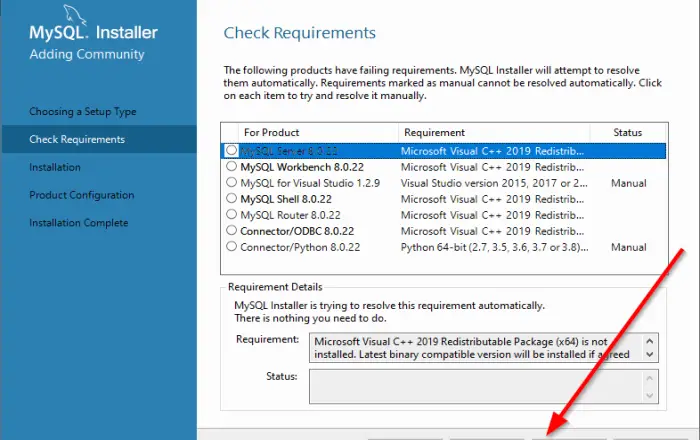The image size is (700, 440).
Task: Click the Adding Community subtitle text
Action: pos(87,54)
